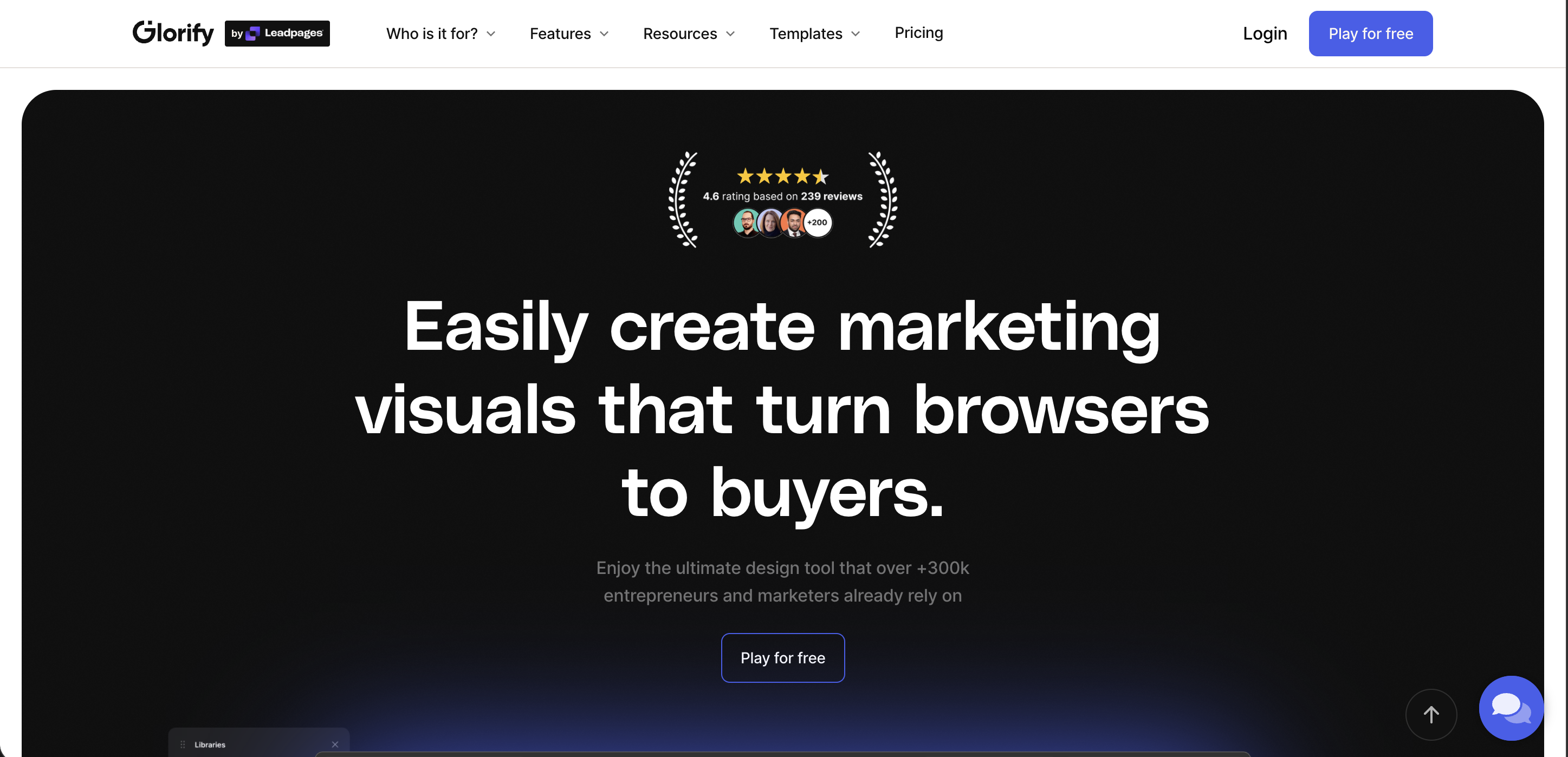
Task: Click the Libraries panel drag handle
Action: [183, 744]
